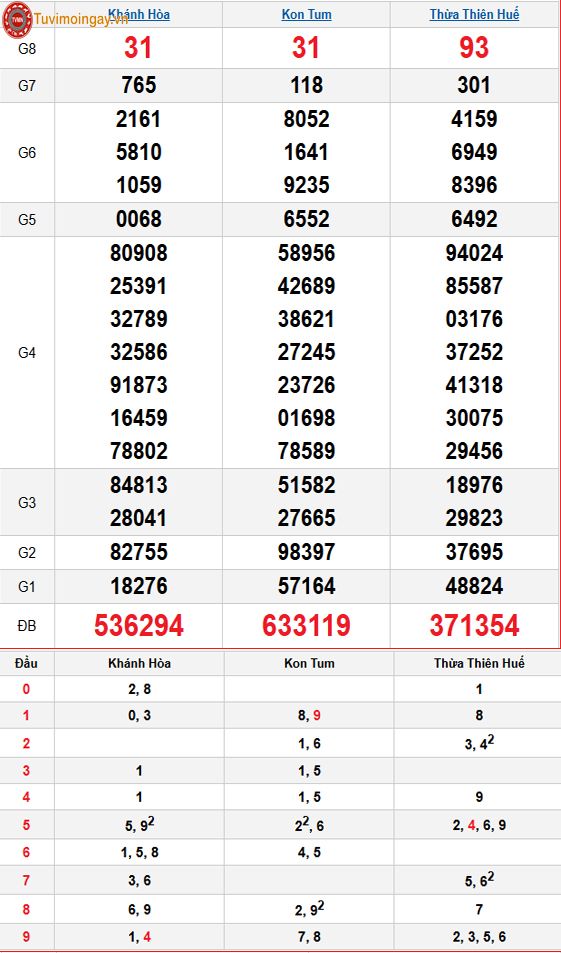Image resolution: width=561 pixels, height=953 pixels.
Task: Open the Khánh Hòa province link
Action: click(x=139, y=14)
